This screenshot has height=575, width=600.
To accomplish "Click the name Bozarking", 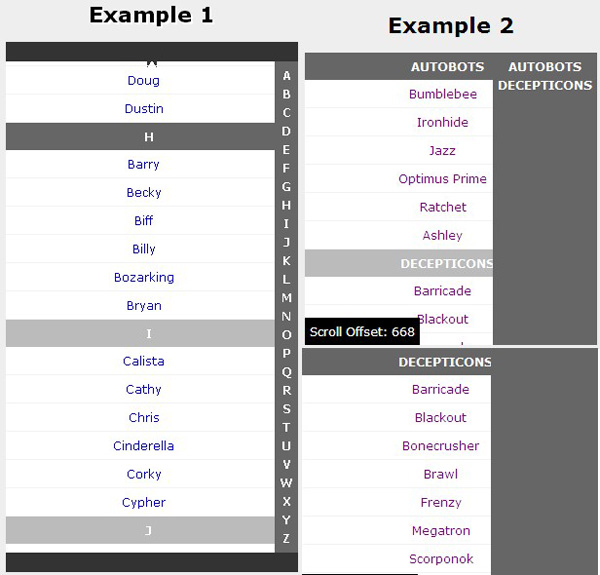I will [143, 277].
